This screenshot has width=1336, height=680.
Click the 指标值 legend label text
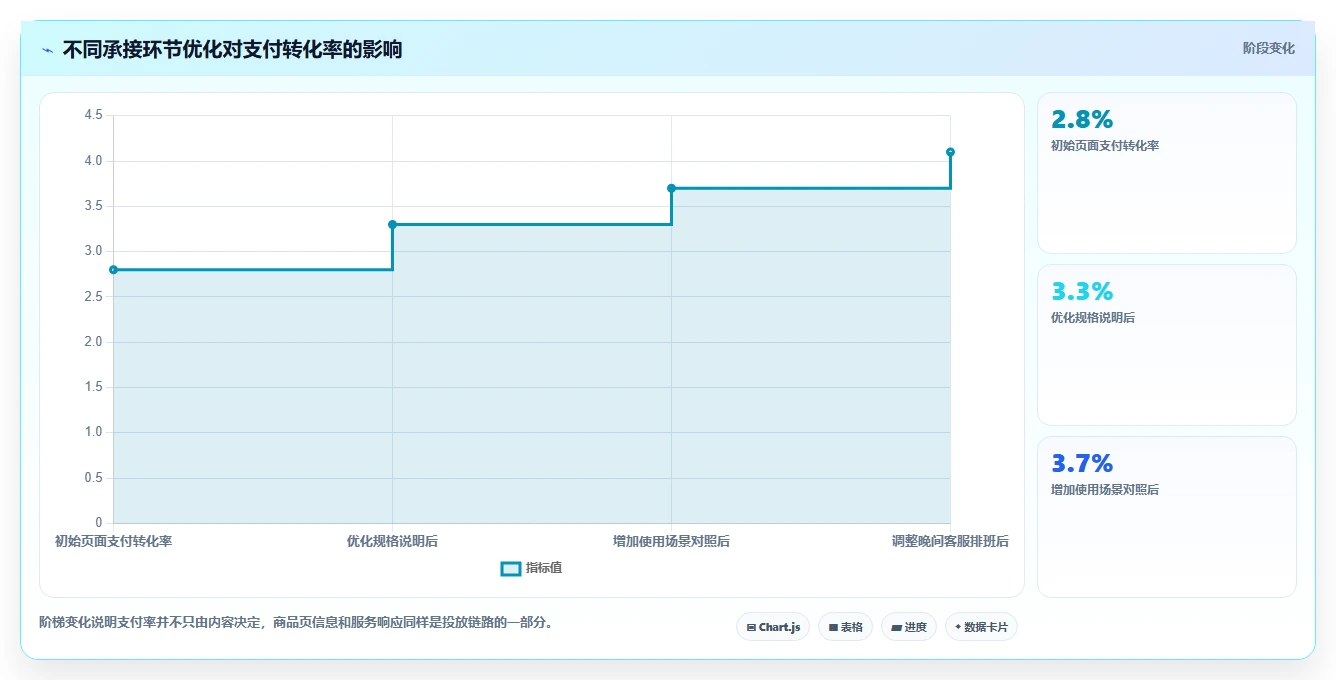544,569
